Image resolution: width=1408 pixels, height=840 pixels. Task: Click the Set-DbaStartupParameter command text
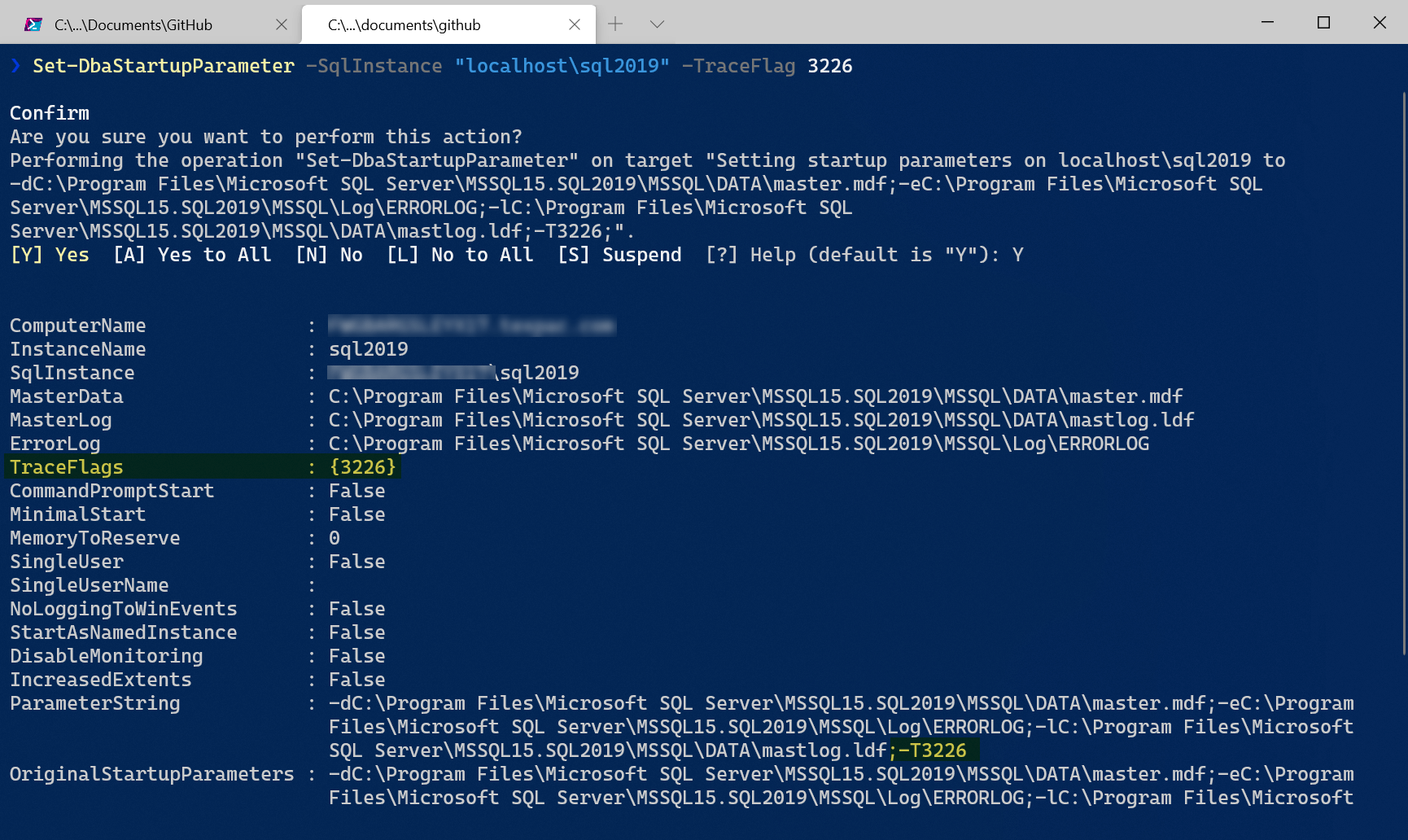(x=164, y=66)
